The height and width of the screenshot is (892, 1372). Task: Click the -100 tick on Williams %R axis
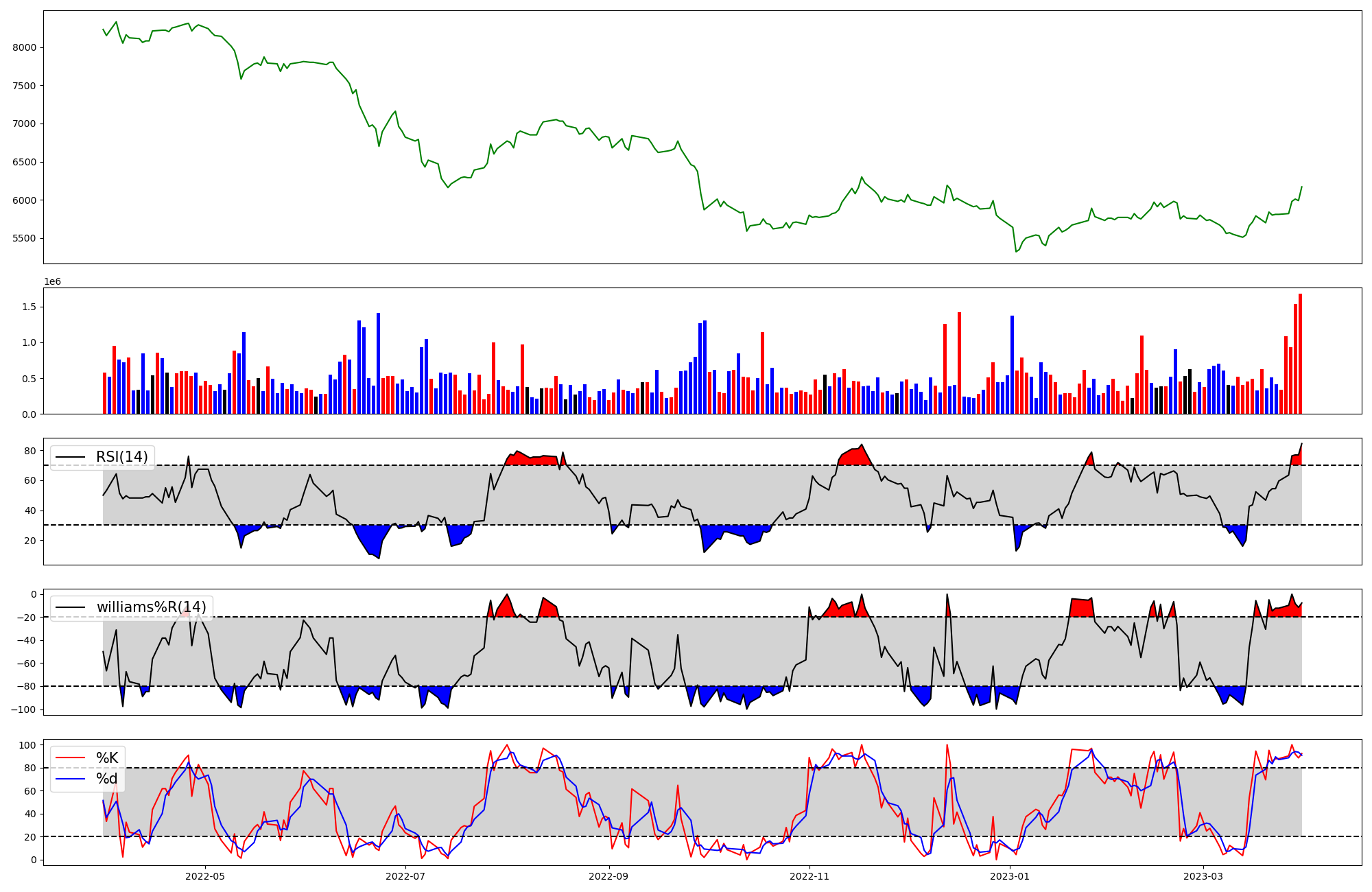[x=25, y=709]
